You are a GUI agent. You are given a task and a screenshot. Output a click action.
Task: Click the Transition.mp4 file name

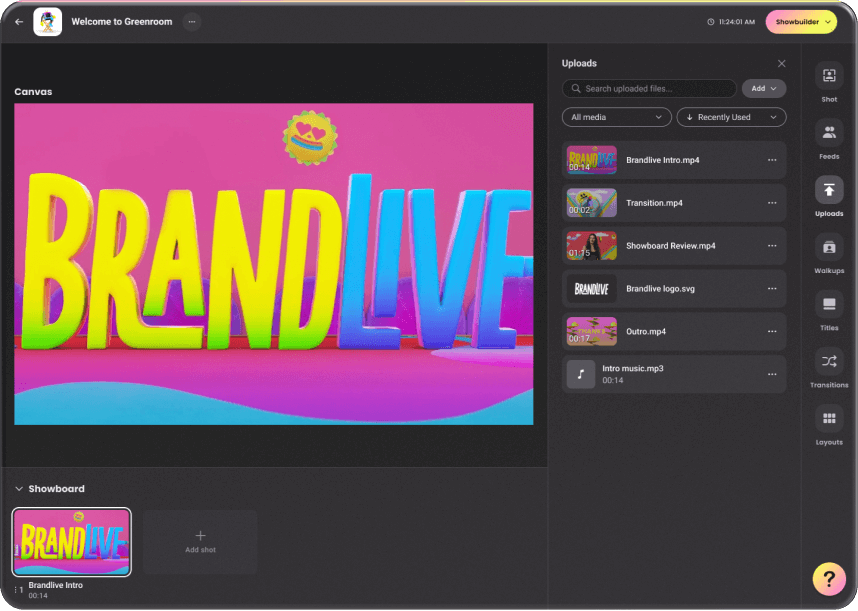[654, 203]
